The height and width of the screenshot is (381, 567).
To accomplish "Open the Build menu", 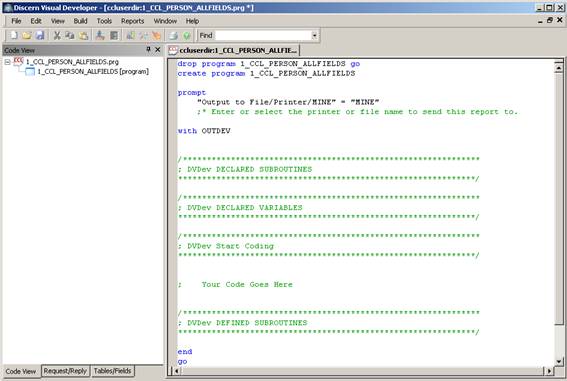I will point(80,21).
